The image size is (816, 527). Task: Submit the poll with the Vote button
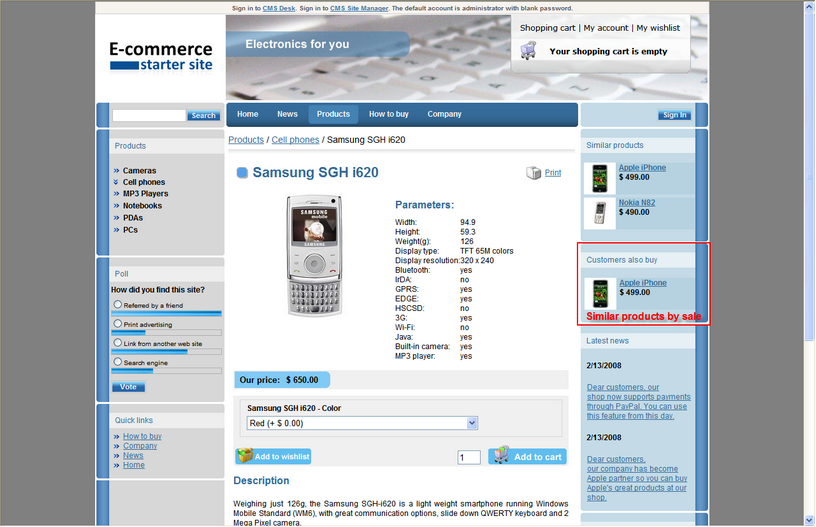pyautogui.click(x=128, y=387)
